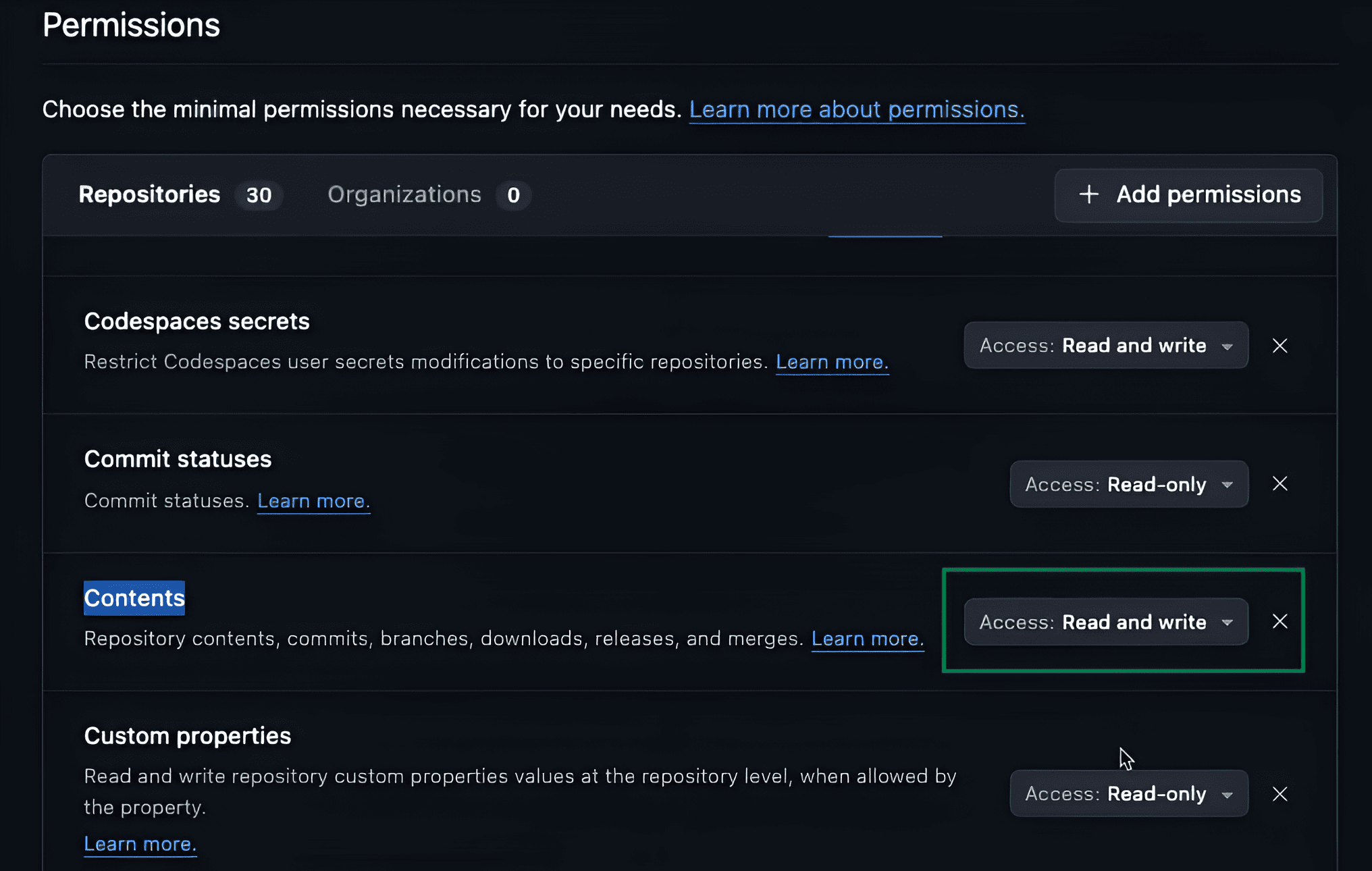Image resolution: width=1372 pixels, height=871 pixels.
Task: Open Codespaces secrets access dropdown
Action: pos(1105,346)
